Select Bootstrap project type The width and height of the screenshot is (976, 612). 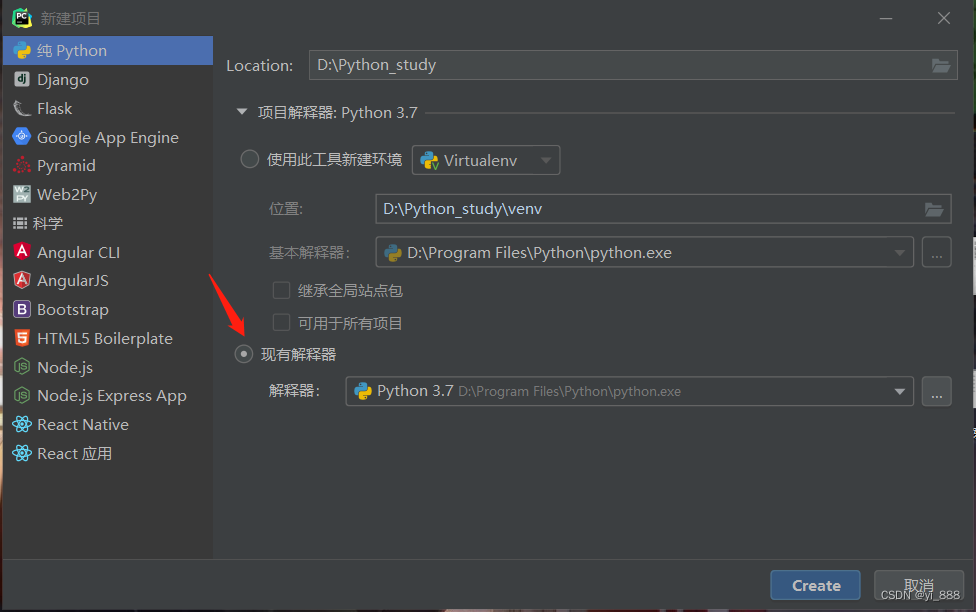tap(108, 309)
